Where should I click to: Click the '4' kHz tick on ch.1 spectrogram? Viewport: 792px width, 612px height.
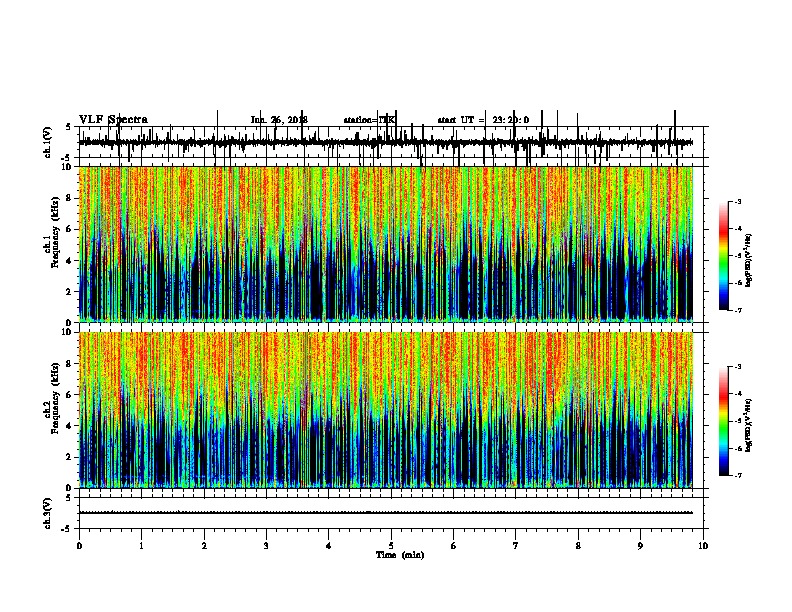click(x=70, y=260)
